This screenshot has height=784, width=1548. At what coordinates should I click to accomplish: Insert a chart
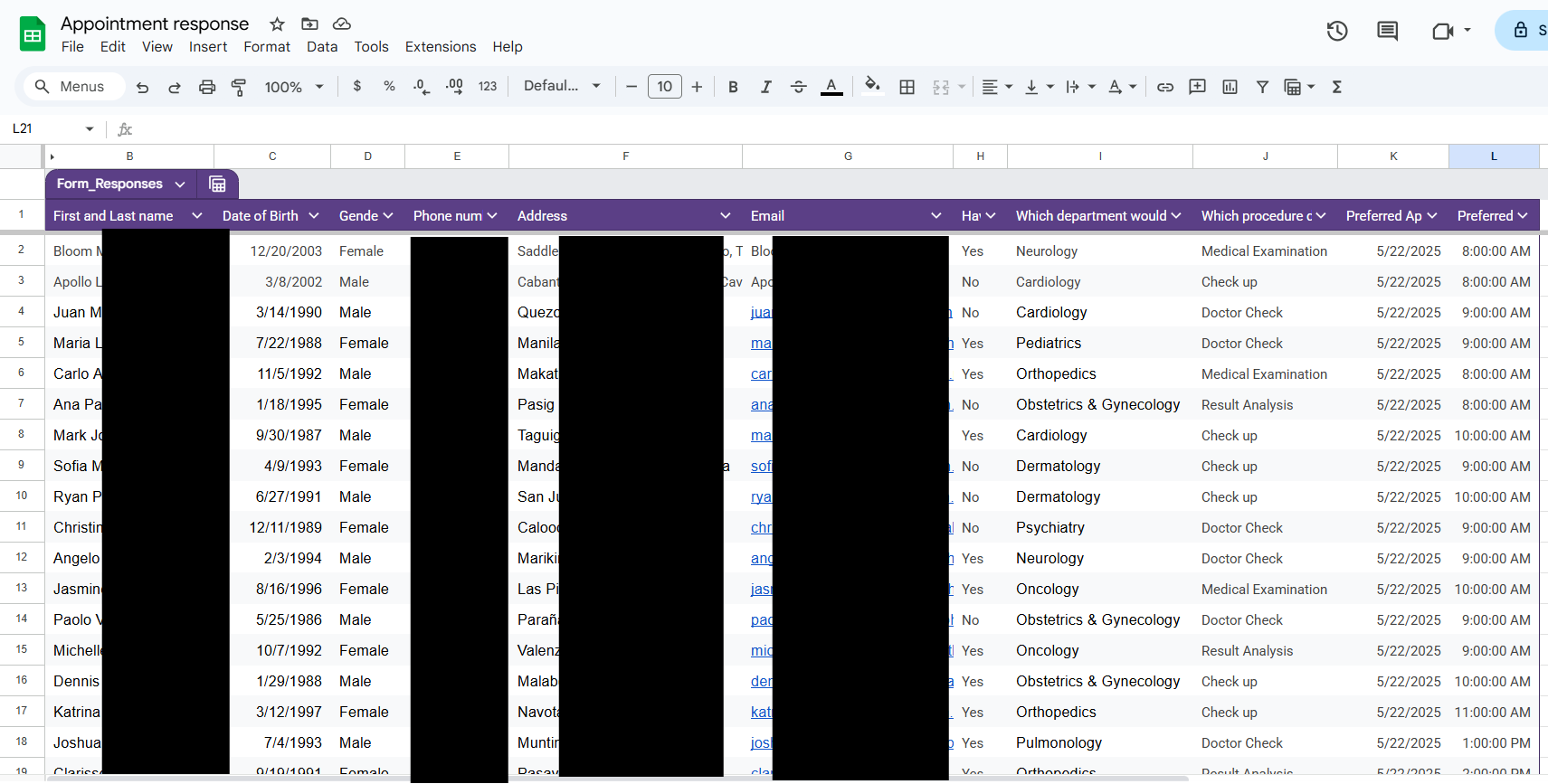click(x=1230, y=87)
